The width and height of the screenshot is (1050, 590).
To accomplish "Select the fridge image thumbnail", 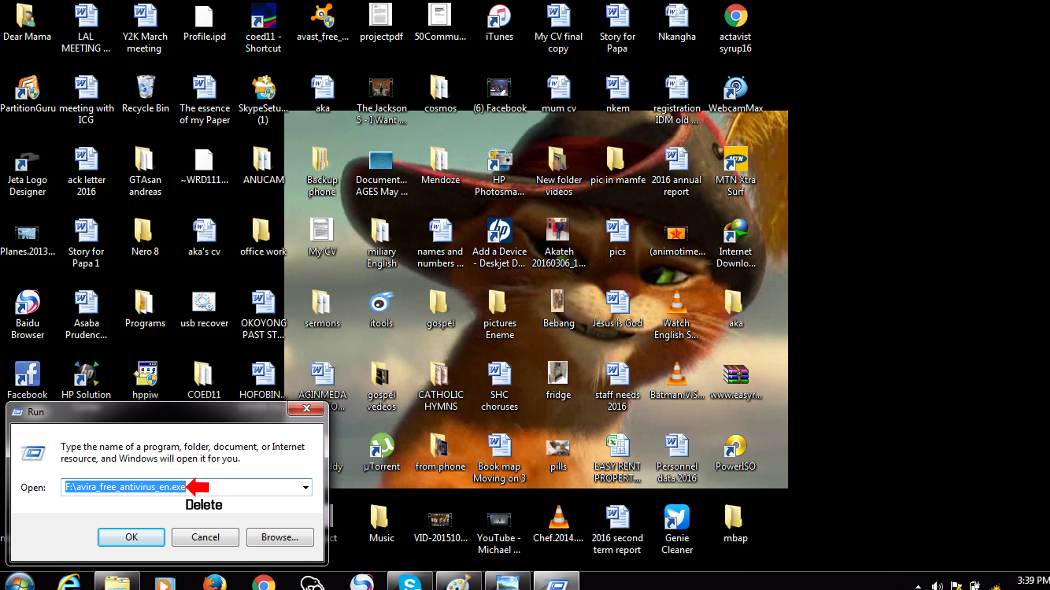I will click(x=558, y=380).
